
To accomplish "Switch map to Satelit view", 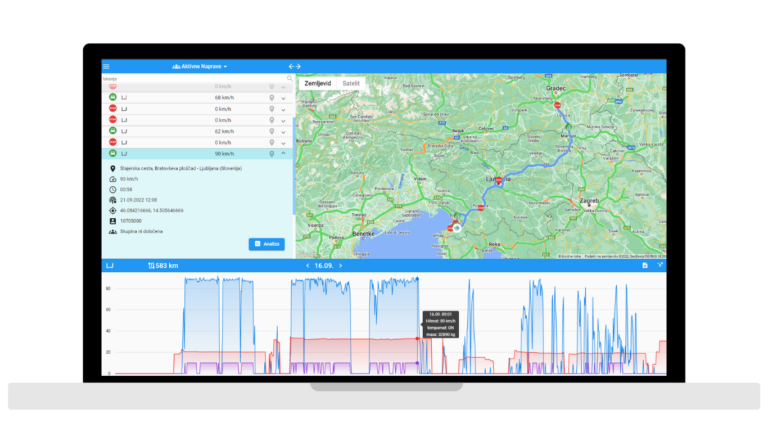I will pos(351,83).
